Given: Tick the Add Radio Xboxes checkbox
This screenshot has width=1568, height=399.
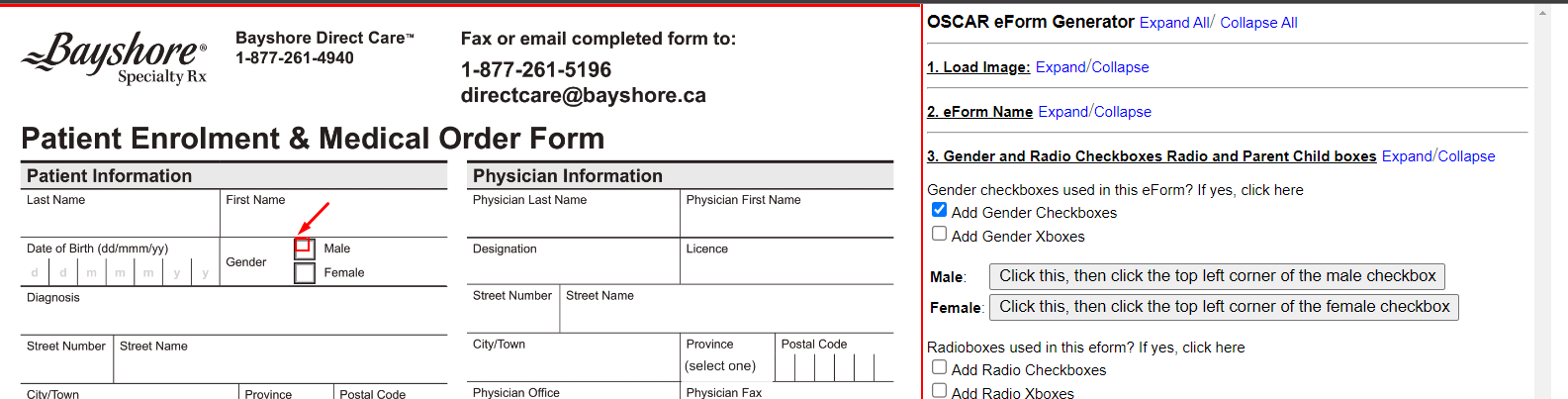Looking at the screenshot, I should click(x=939, y=391).
